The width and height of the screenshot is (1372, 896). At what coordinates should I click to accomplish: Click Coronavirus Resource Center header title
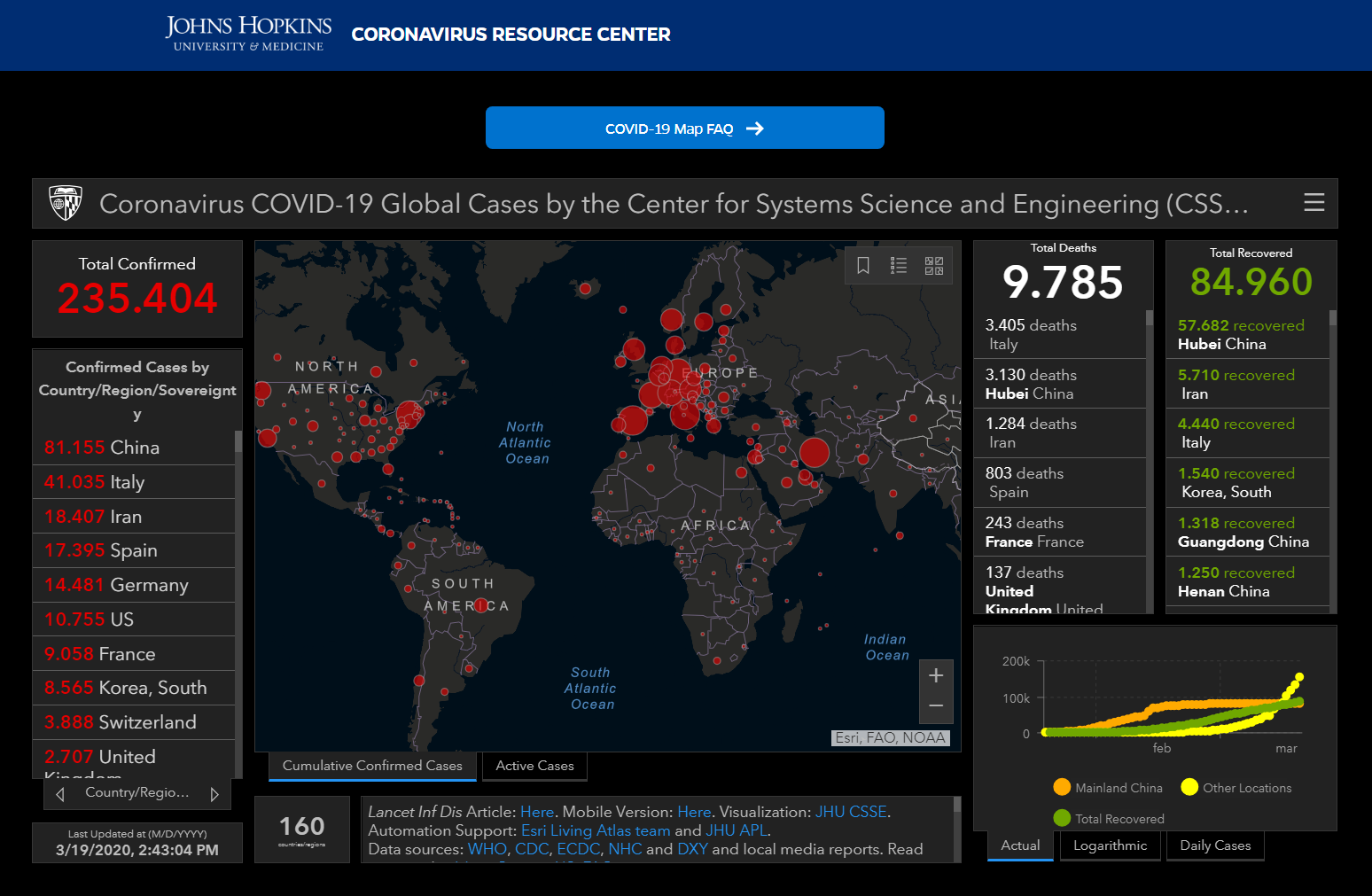pos(511,35)
